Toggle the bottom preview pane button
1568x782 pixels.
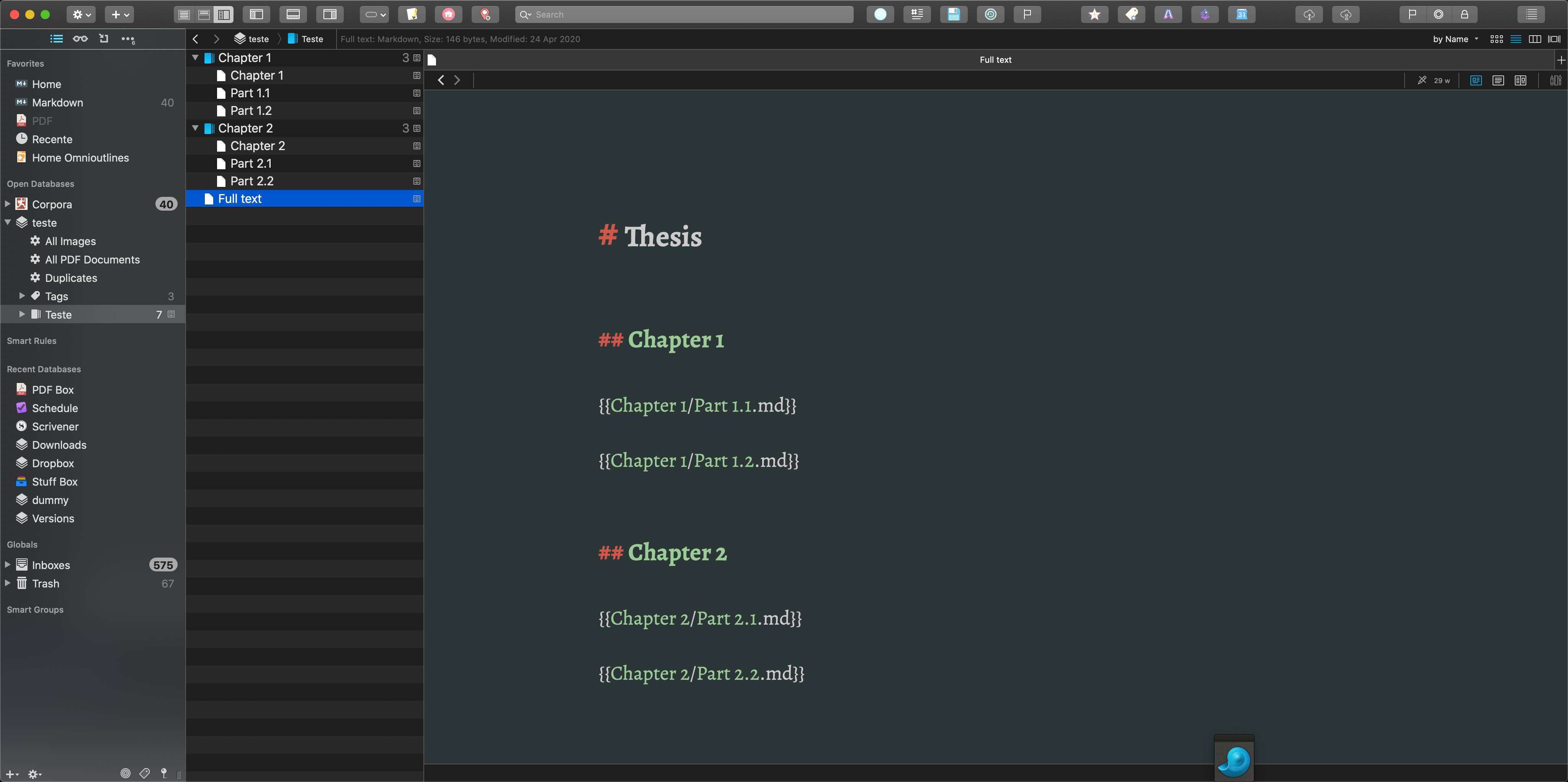293,15
